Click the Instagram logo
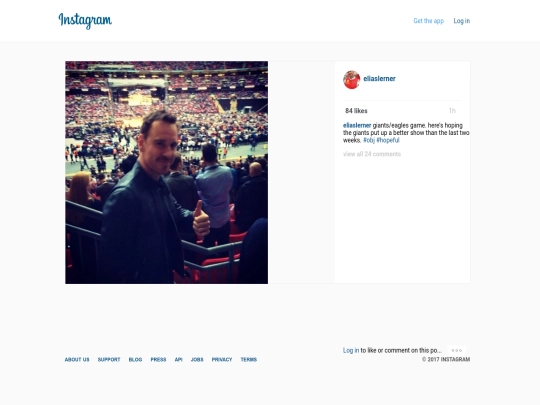The width and height of the screenshot is (540, 405). coord(85,21)
